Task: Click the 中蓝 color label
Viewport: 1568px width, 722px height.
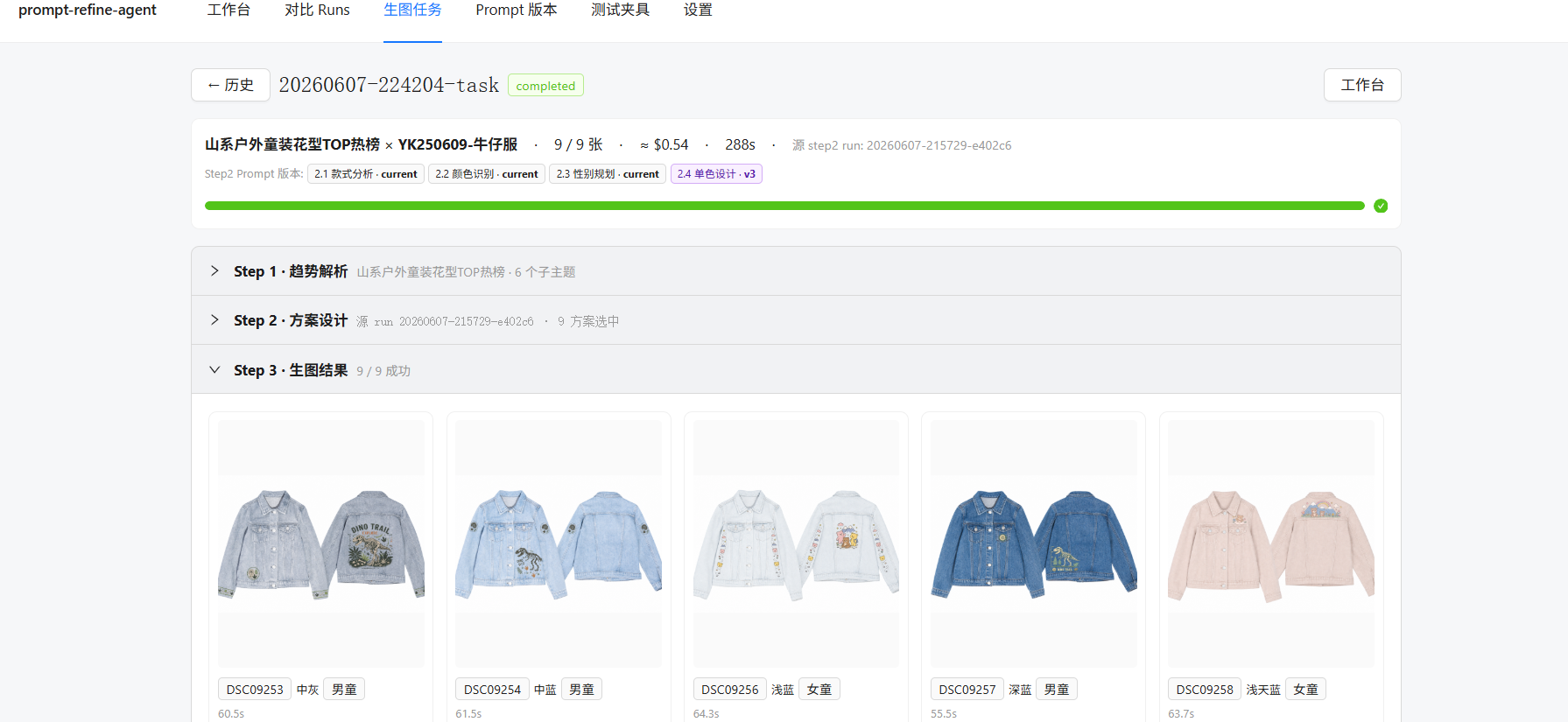Action: (545, 690)
